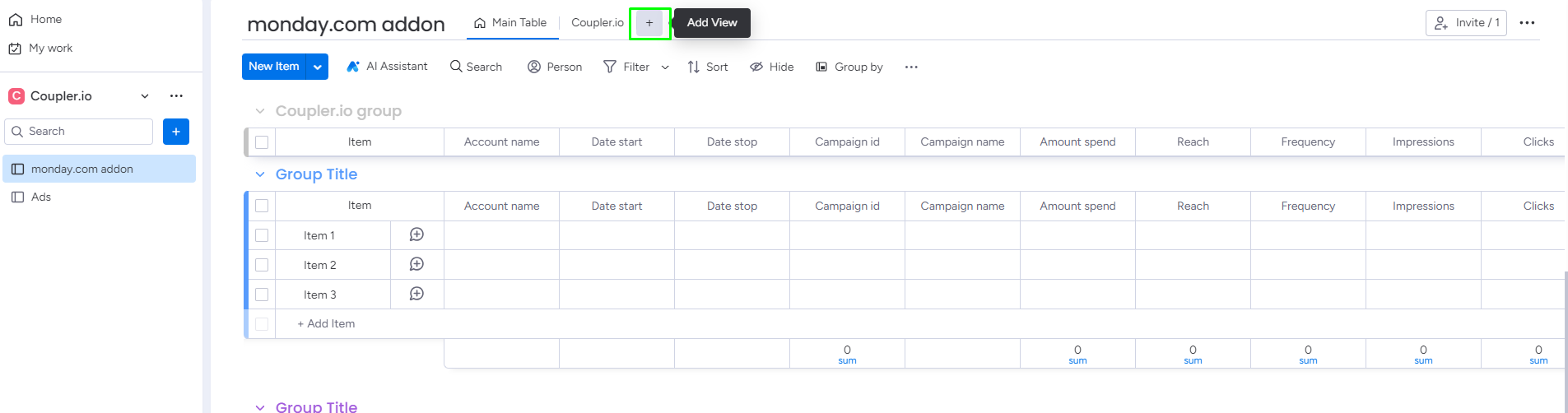
Task: Check the Item 1 row checkbox
Action: (x=262, y=235)
